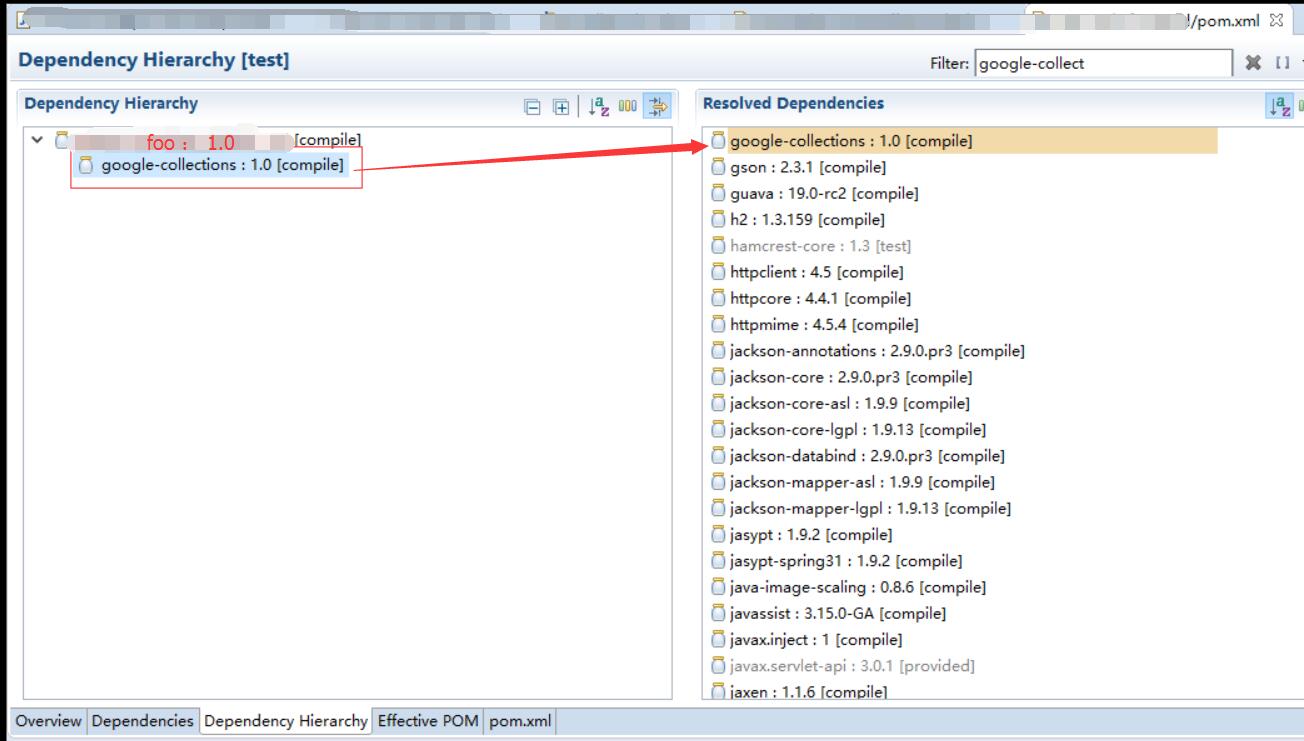Screen dimensions: 1304x741
Task: Select foo : 1.0 root tree item
Action: point(208,141)
